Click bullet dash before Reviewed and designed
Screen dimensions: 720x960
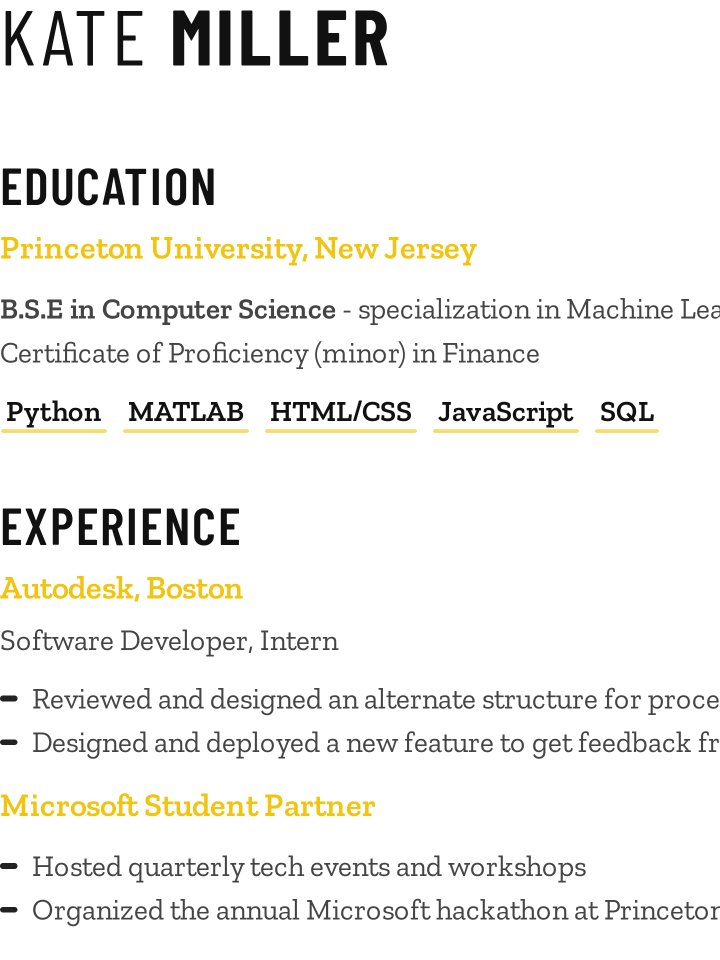9,699
